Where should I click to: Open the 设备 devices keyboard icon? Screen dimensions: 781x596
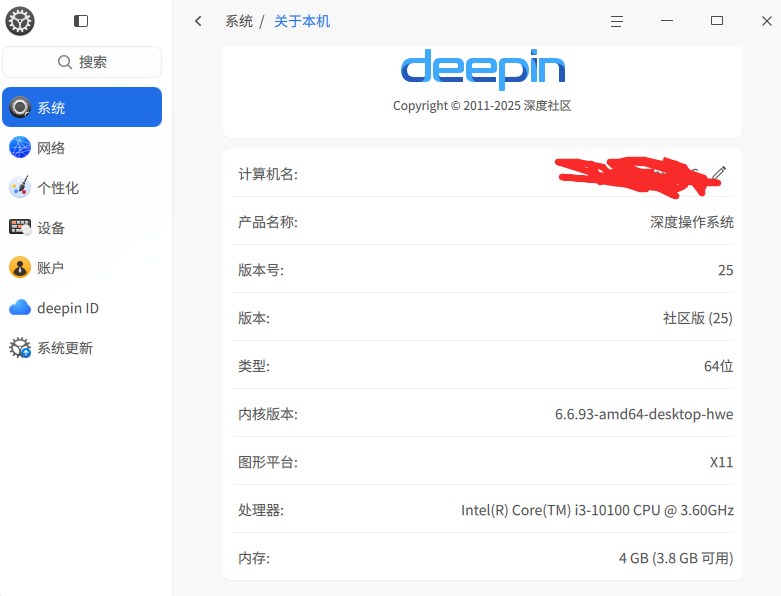point(20,228)
